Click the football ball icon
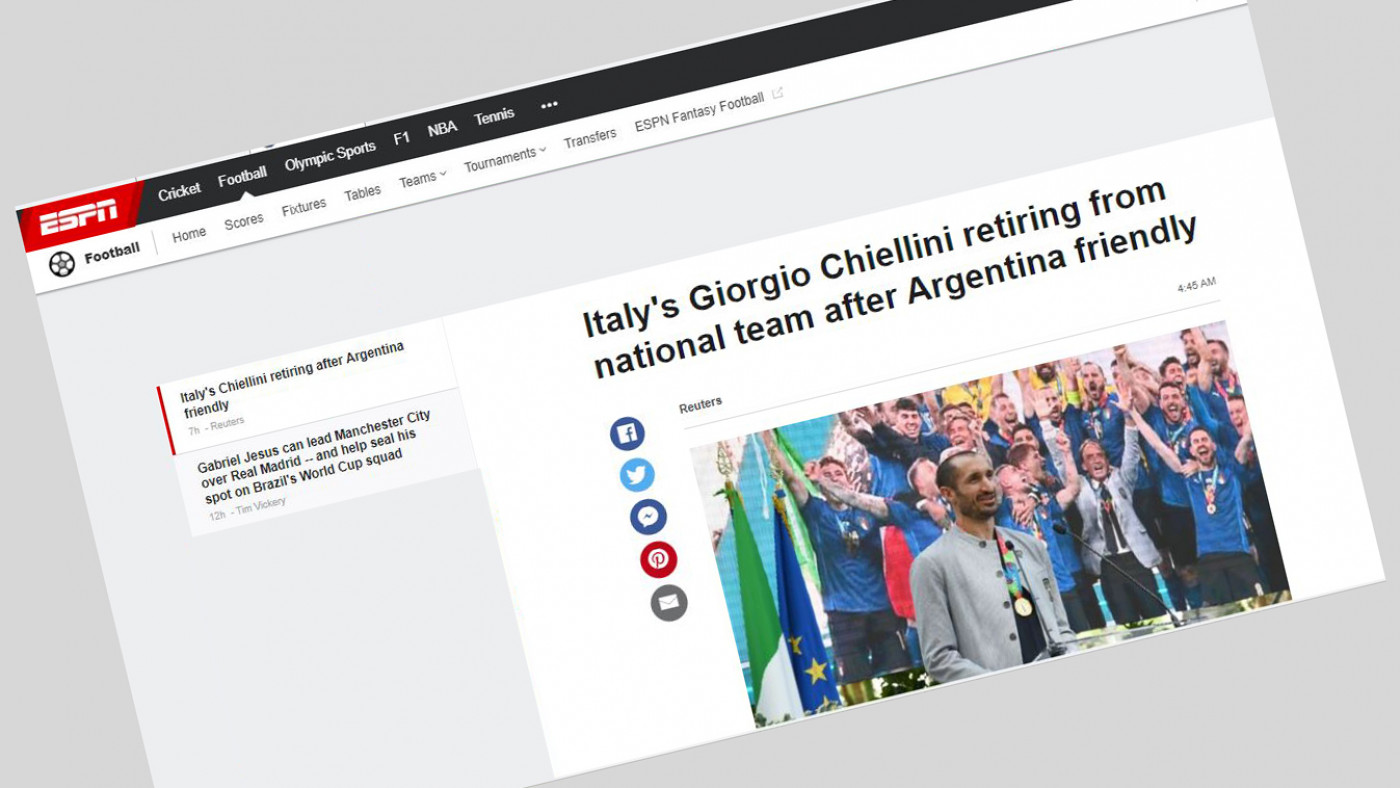The height and width of the screenshot is (788, 1400). point(62,264)
